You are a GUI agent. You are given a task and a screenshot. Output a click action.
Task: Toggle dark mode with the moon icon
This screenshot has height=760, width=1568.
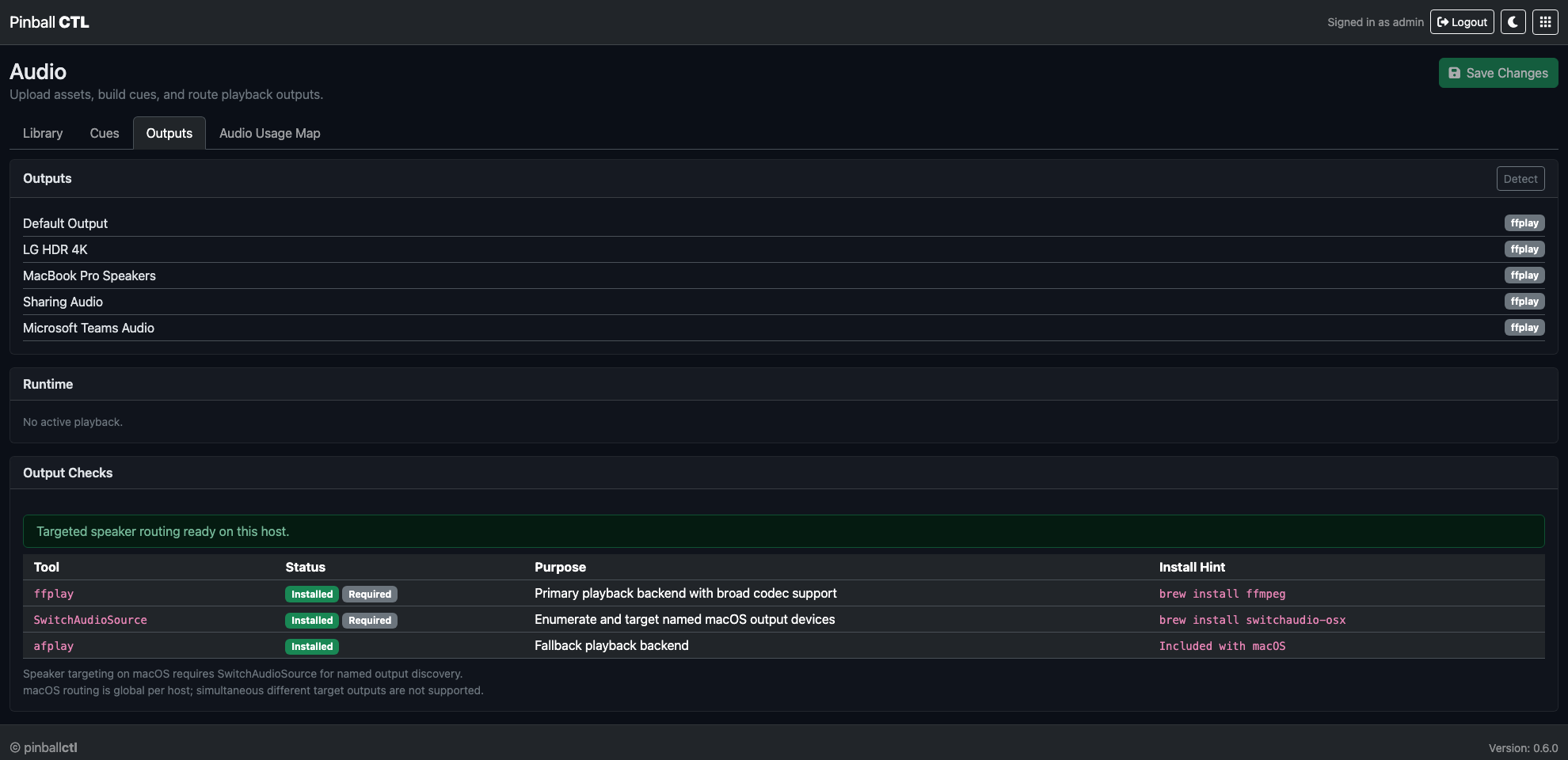1513,21
